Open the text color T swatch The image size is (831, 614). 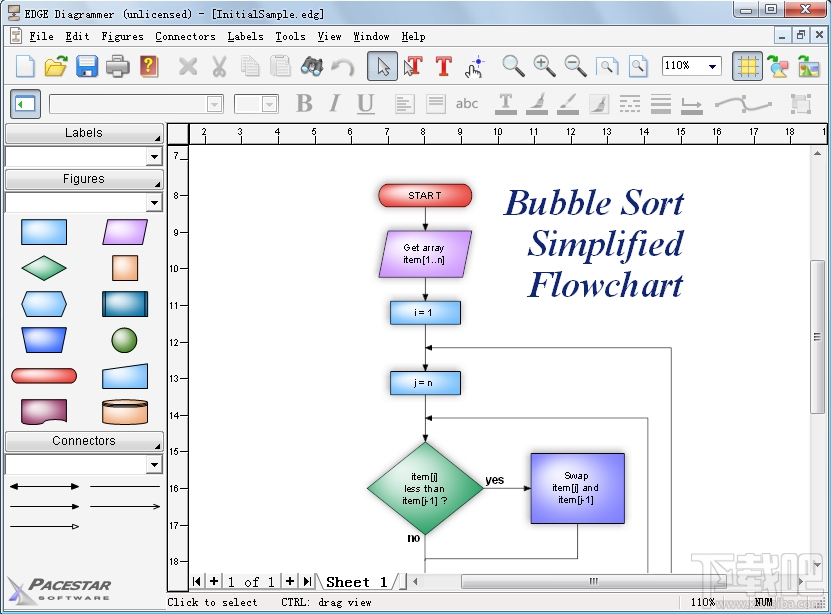[506, 104]
